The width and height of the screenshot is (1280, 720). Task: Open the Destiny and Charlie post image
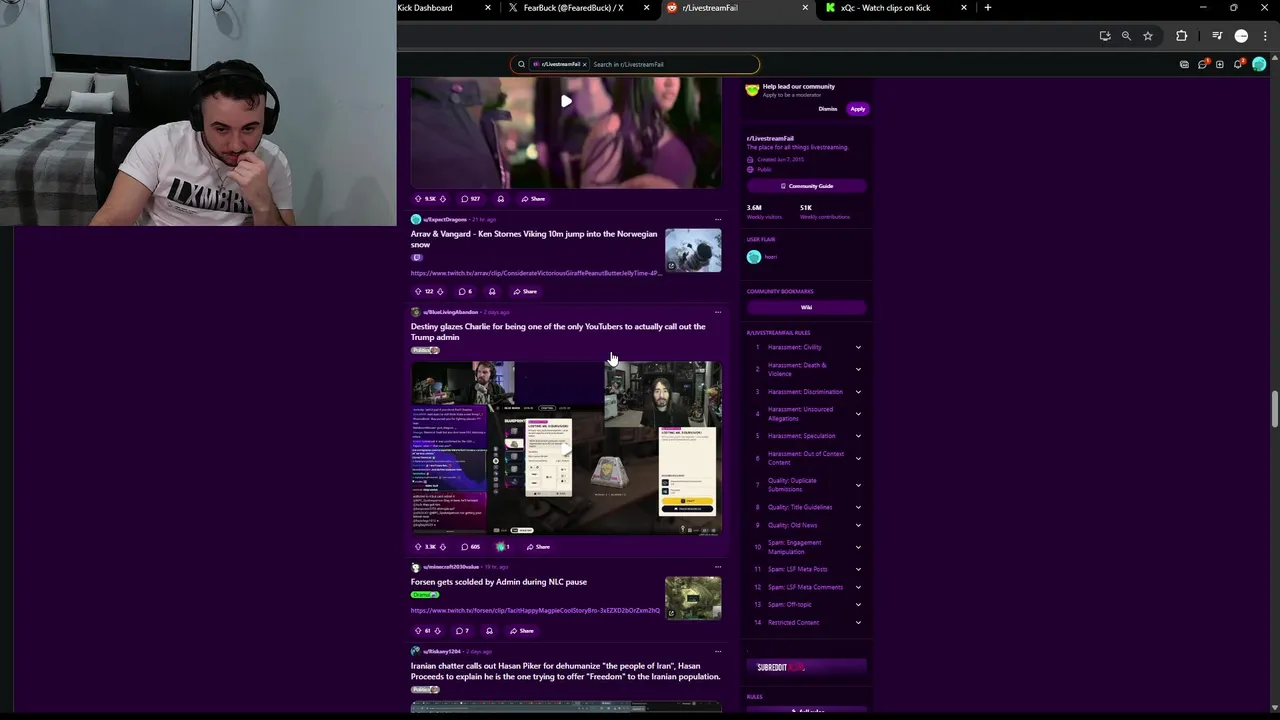click(566, 448)
